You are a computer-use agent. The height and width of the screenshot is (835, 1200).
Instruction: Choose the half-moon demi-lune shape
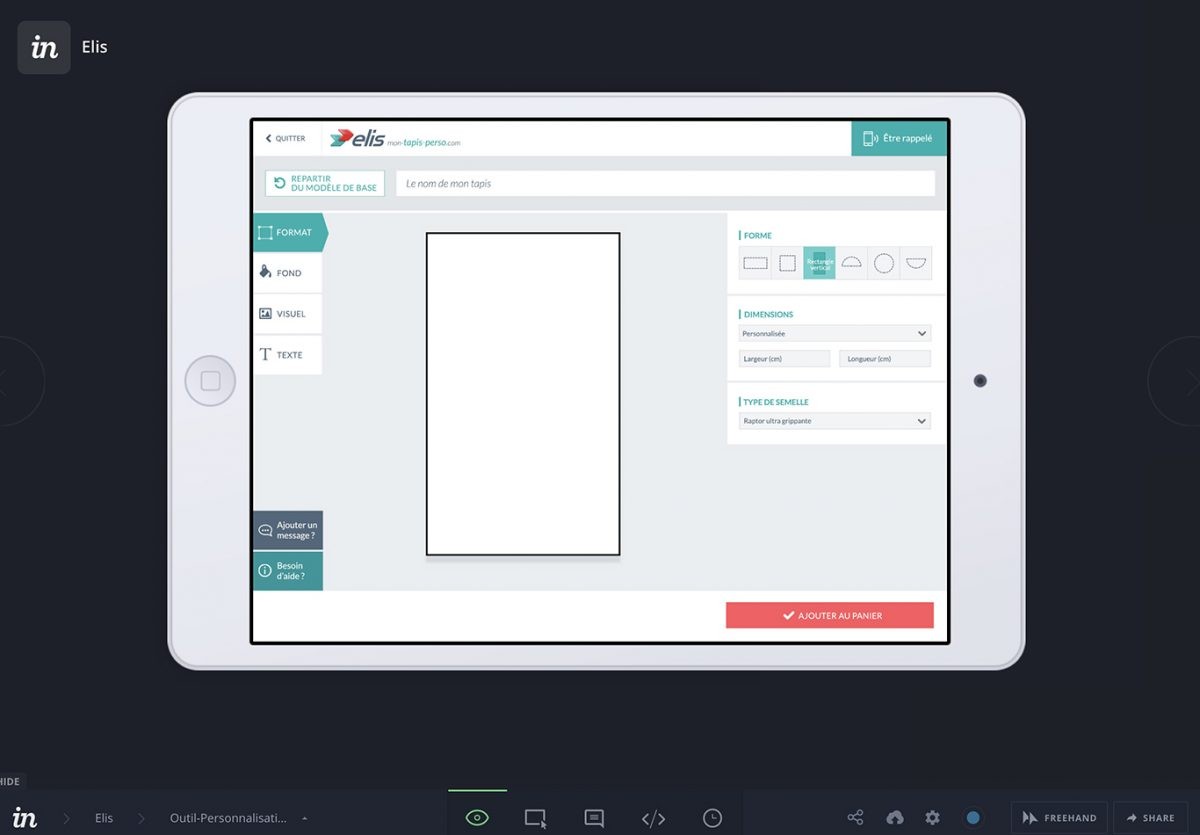pos(851,262)
